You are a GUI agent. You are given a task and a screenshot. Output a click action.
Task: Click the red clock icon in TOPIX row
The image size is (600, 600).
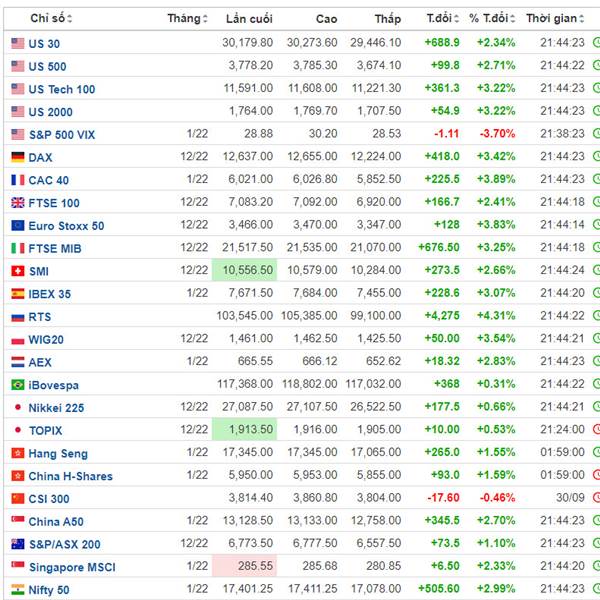click(x=596, y=429)
